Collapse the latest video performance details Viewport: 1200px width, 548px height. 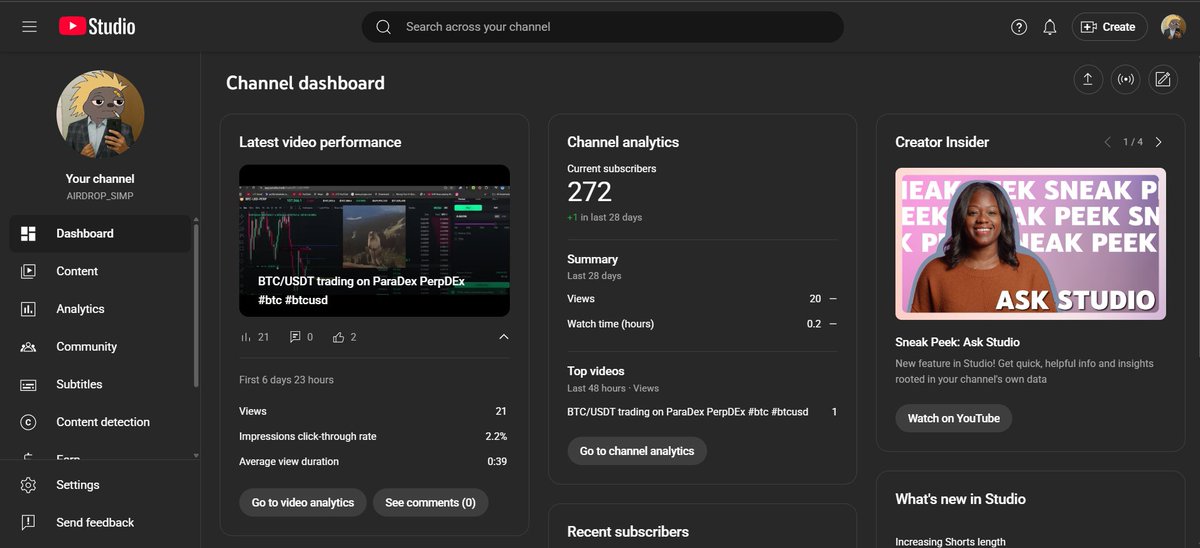click(x=503, y=337)
